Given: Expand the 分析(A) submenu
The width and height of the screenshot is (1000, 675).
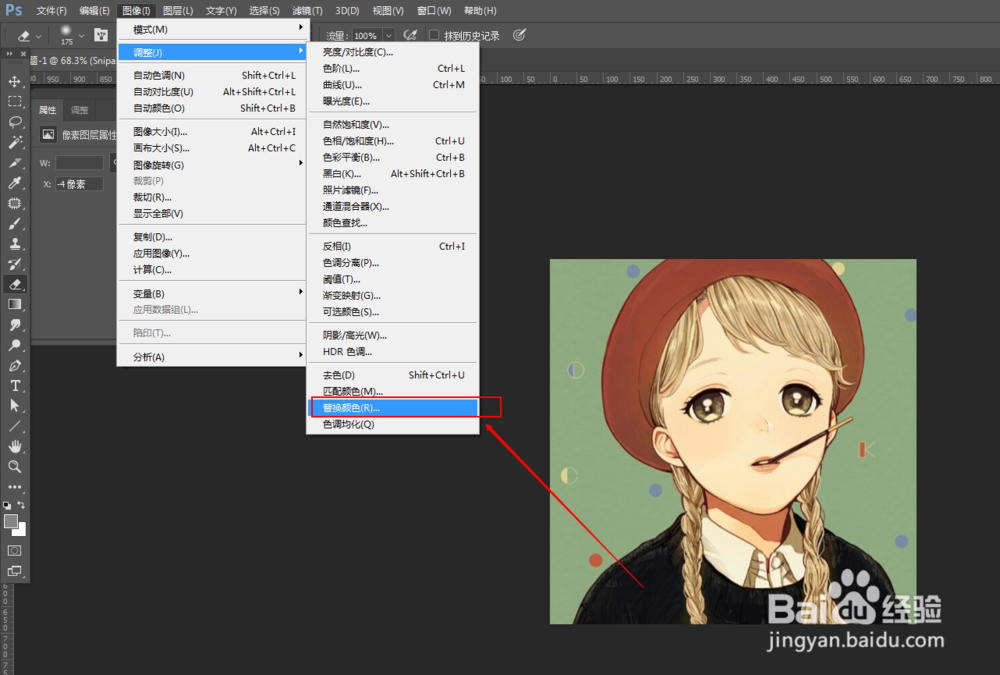Looking at the screenshot, I should [x=213, y=357].
